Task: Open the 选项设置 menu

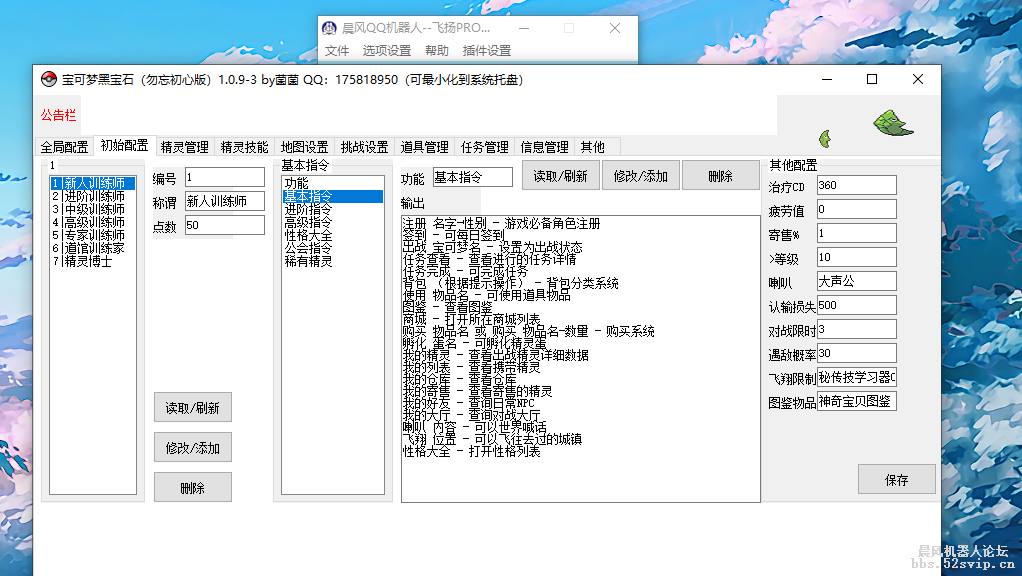Action: 385,50
